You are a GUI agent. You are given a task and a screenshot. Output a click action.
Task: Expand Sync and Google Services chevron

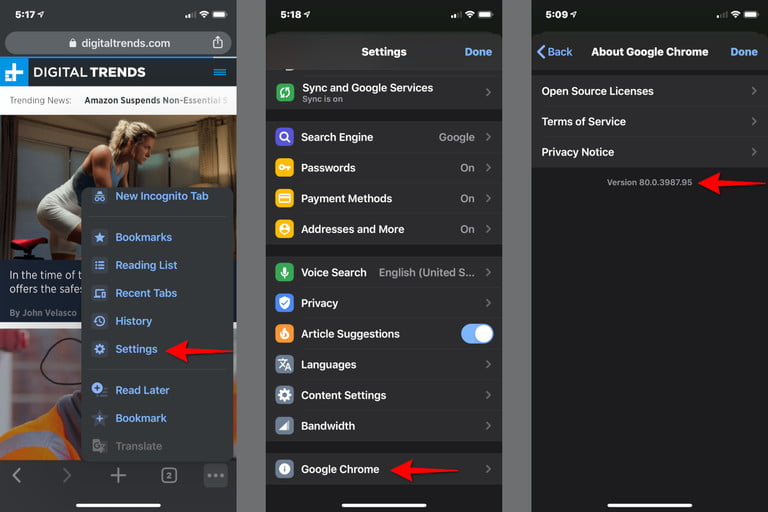[488, 92]
